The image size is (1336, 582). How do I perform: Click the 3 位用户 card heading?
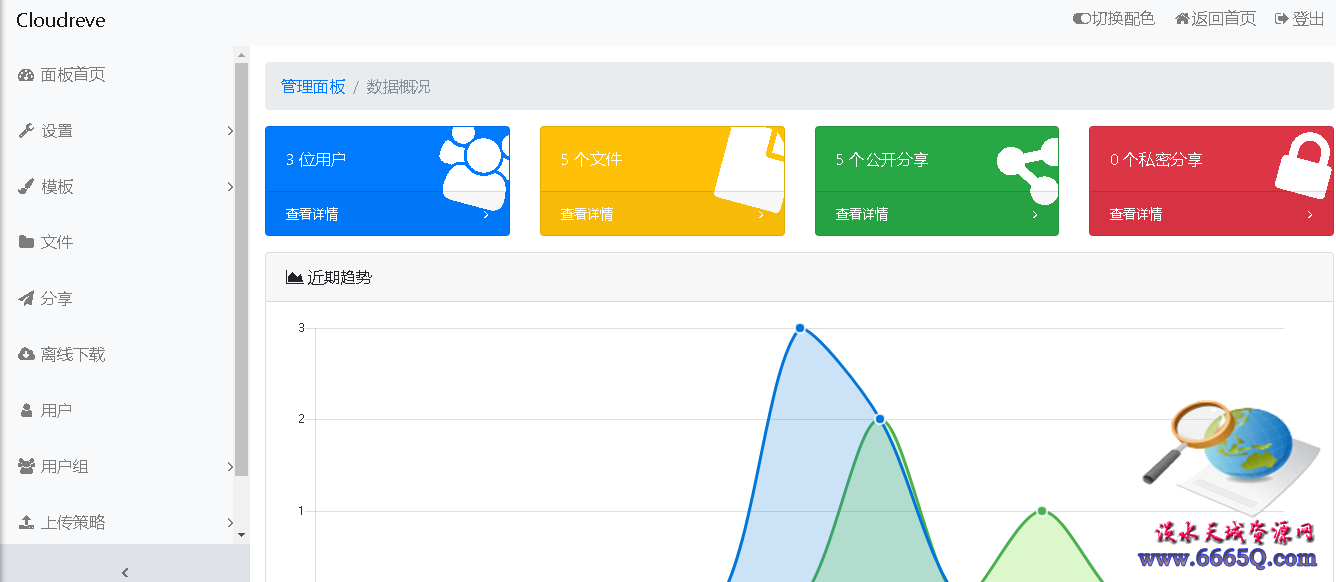pyautogui.click(x=316, y=159)
